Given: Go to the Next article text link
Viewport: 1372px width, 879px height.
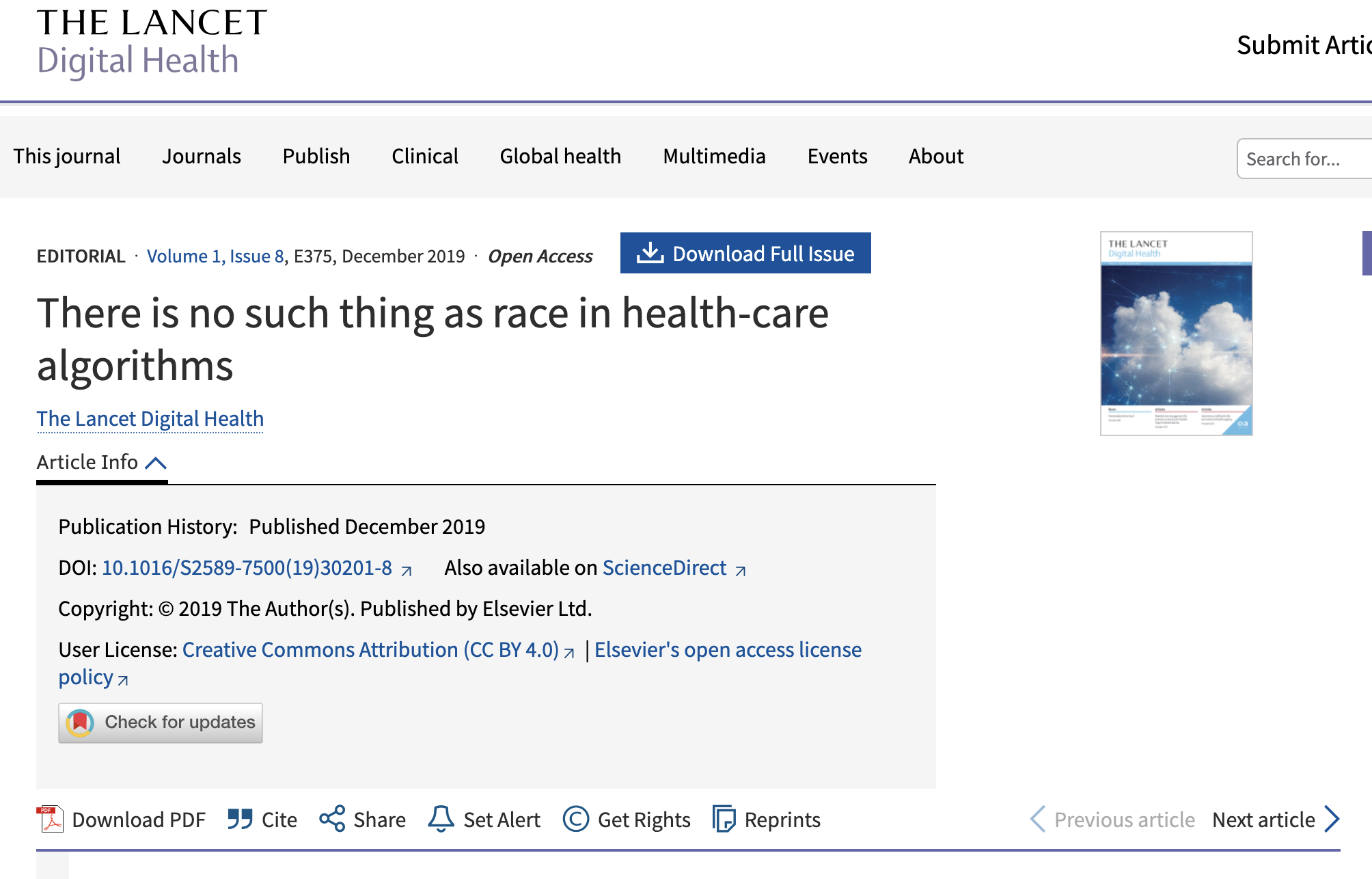Looking at the screenshot, I should [x=1263, y=820].
